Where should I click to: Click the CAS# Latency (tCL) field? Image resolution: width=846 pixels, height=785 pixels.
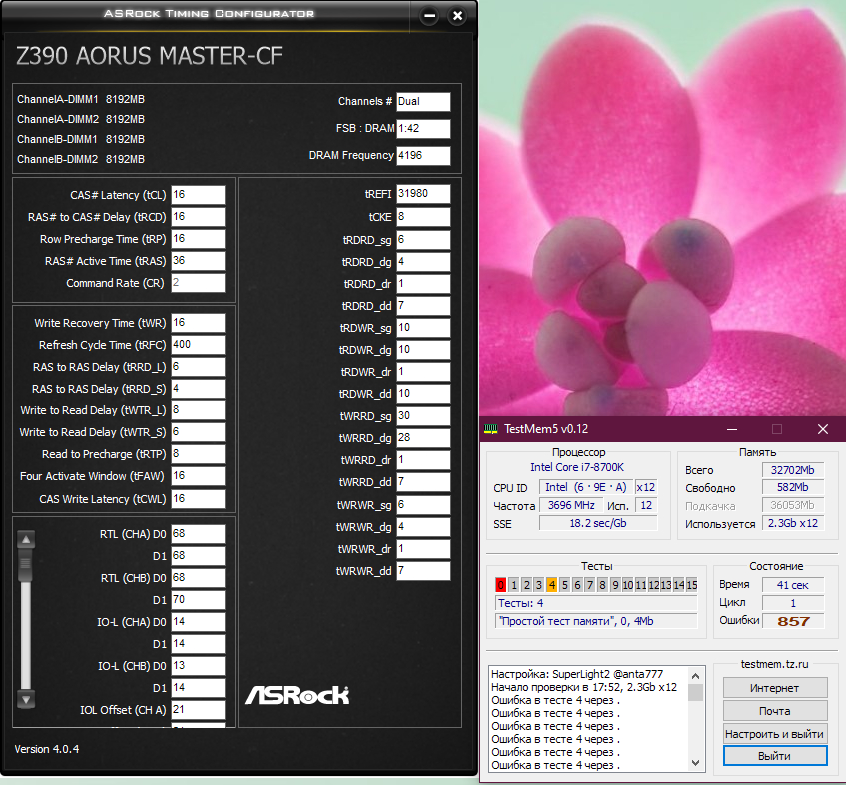tap(198, 195)
